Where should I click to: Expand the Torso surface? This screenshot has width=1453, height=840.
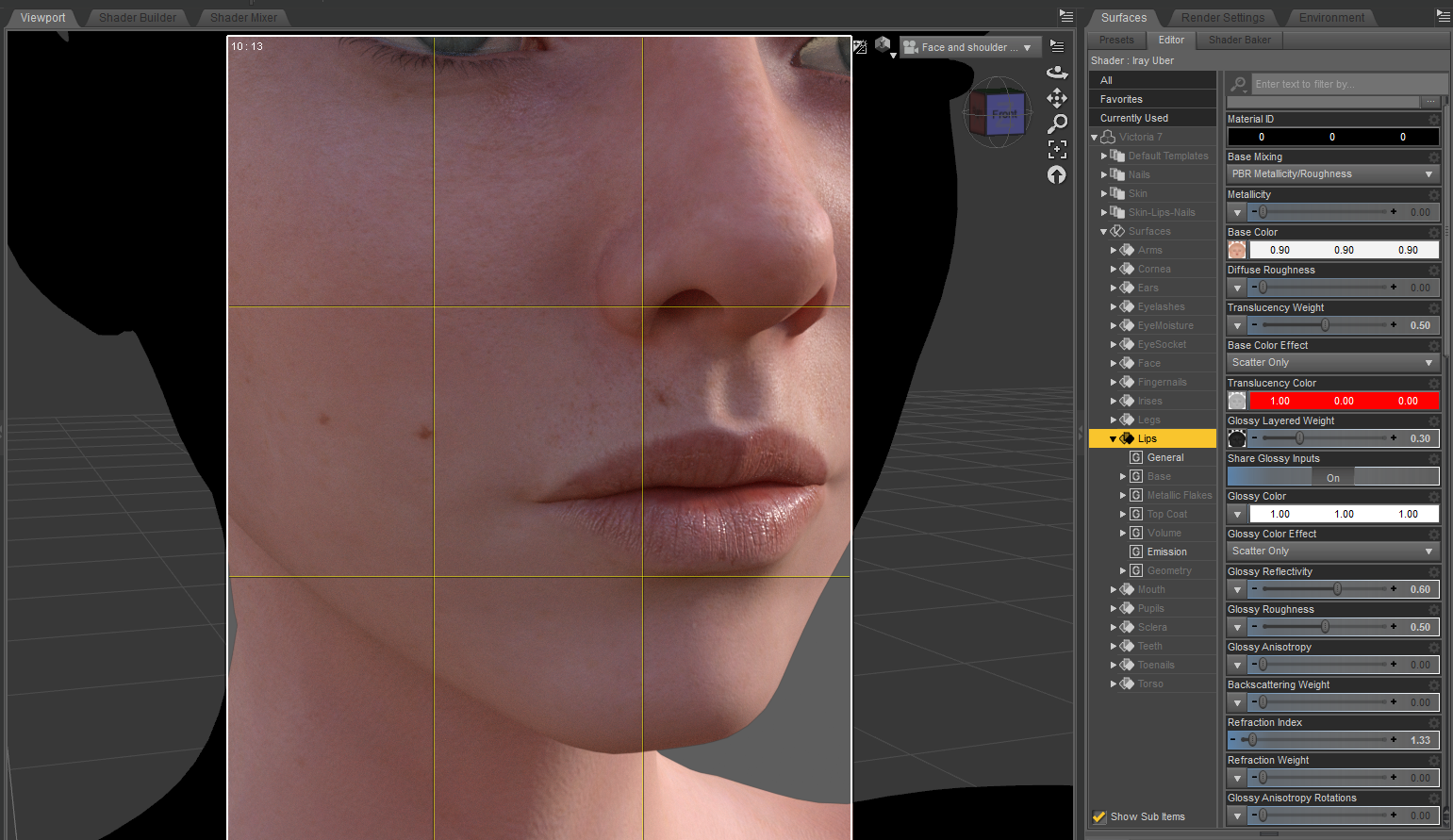tap(1114, 684)
